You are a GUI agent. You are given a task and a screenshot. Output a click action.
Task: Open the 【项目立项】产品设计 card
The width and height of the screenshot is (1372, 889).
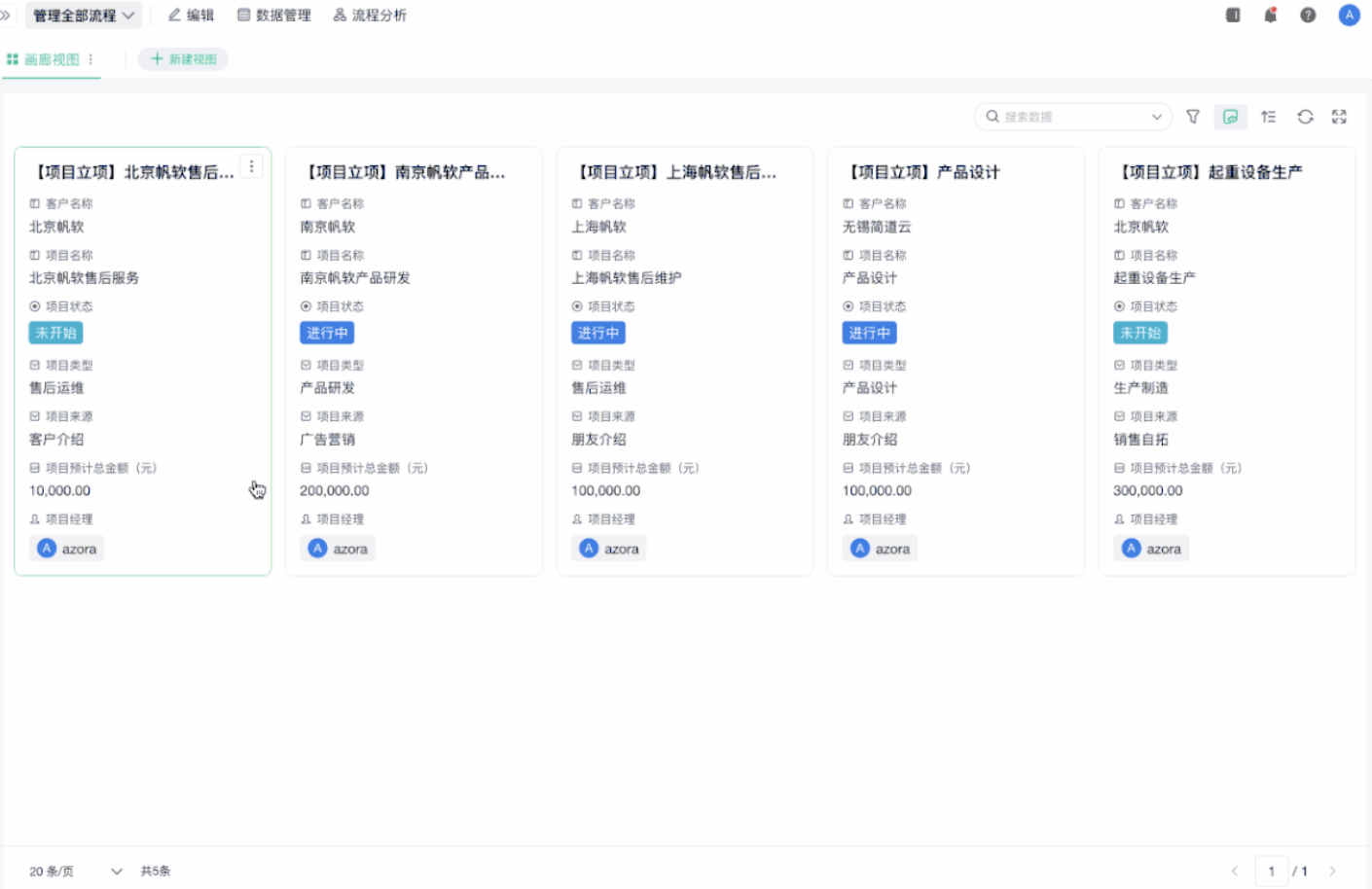coord(956,362)
